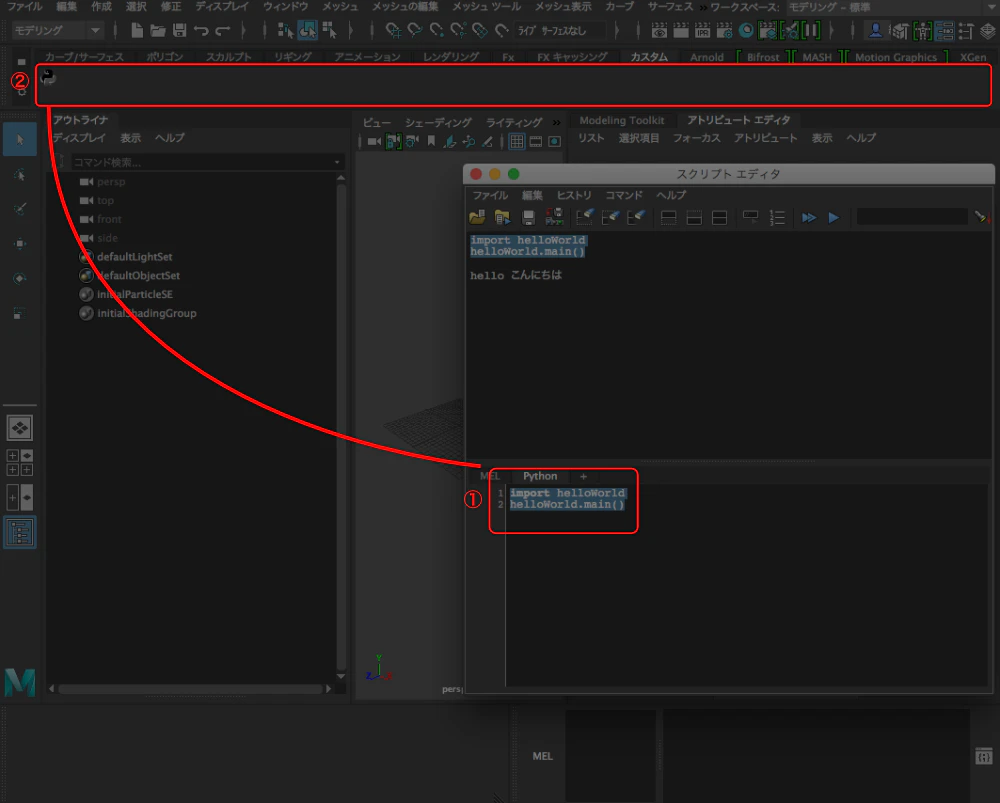
Task: Click the Script Editor search field
Action: [x=912, y=217]
